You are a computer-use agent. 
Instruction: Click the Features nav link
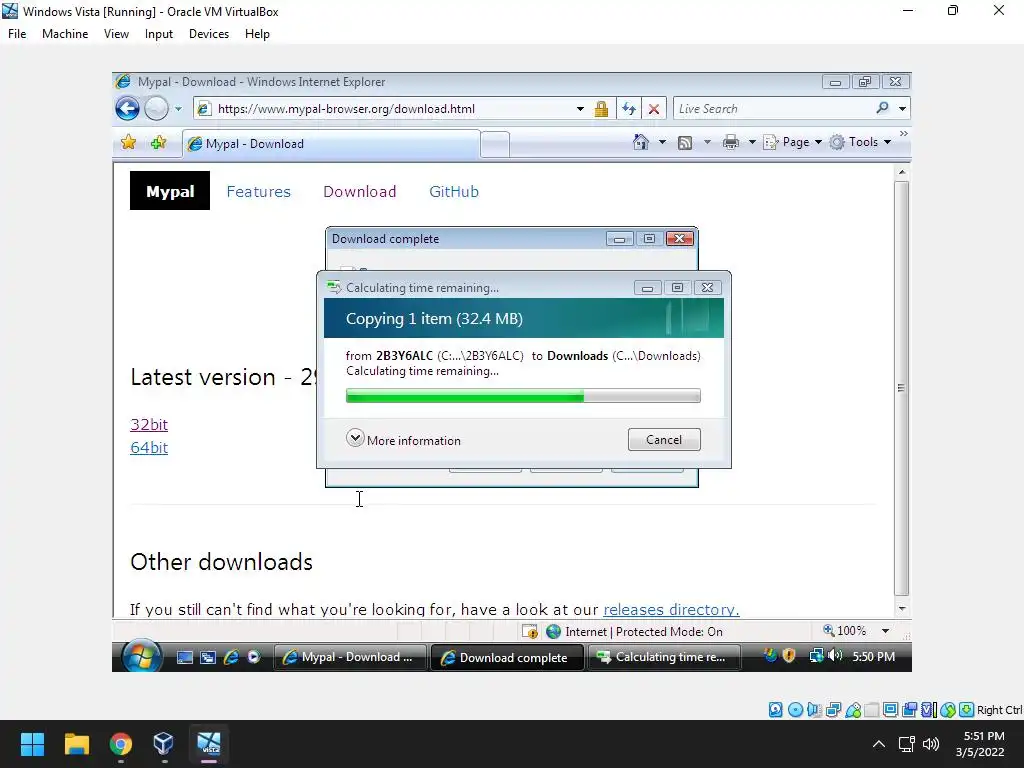click(259, 191)
